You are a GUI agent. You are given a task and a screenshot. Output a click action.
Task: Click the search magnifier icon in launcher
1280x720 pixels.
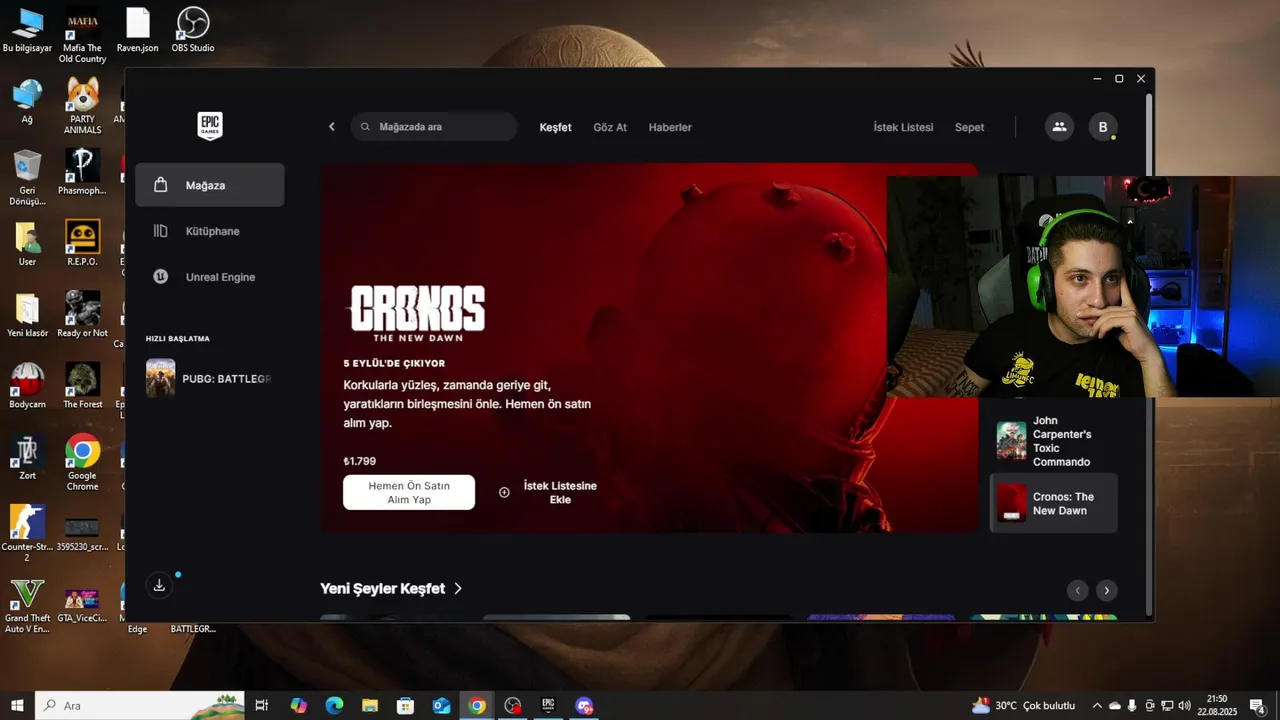(365, 127)
